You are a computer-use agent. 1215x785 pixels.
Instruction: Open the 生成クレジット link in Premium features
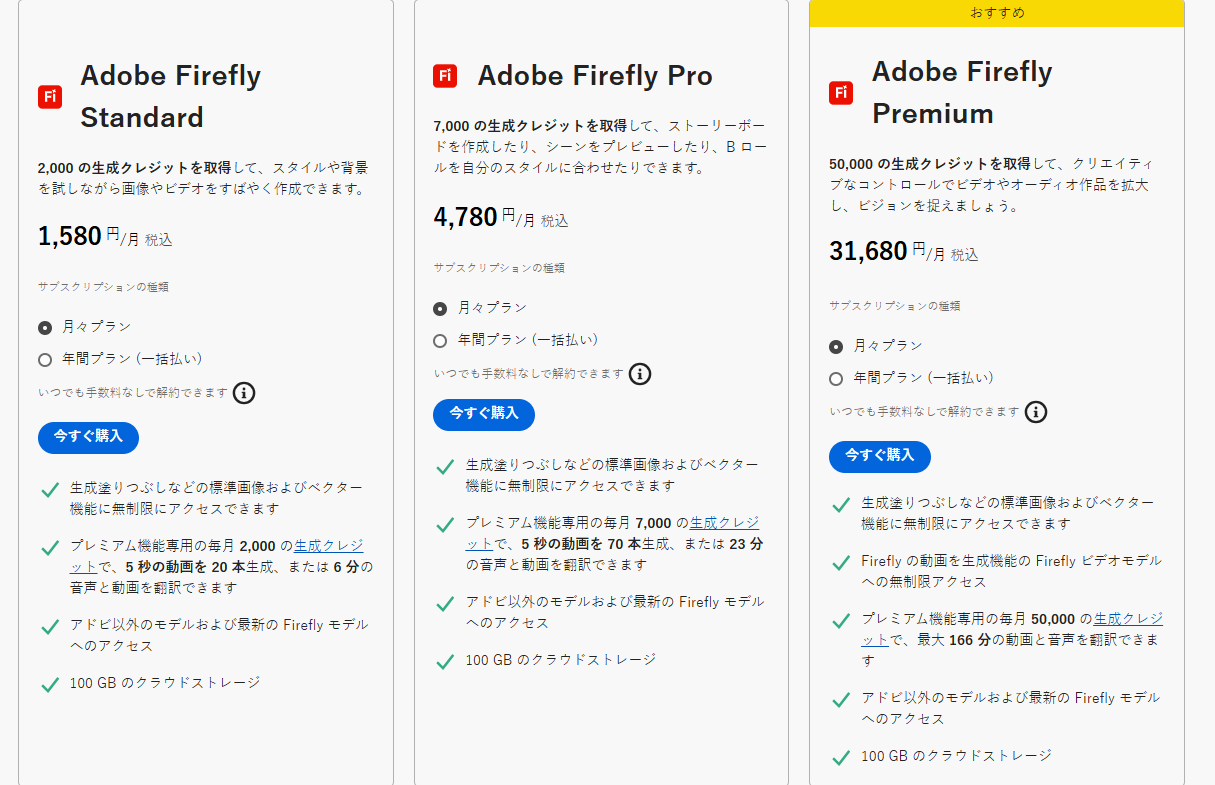1130,620
